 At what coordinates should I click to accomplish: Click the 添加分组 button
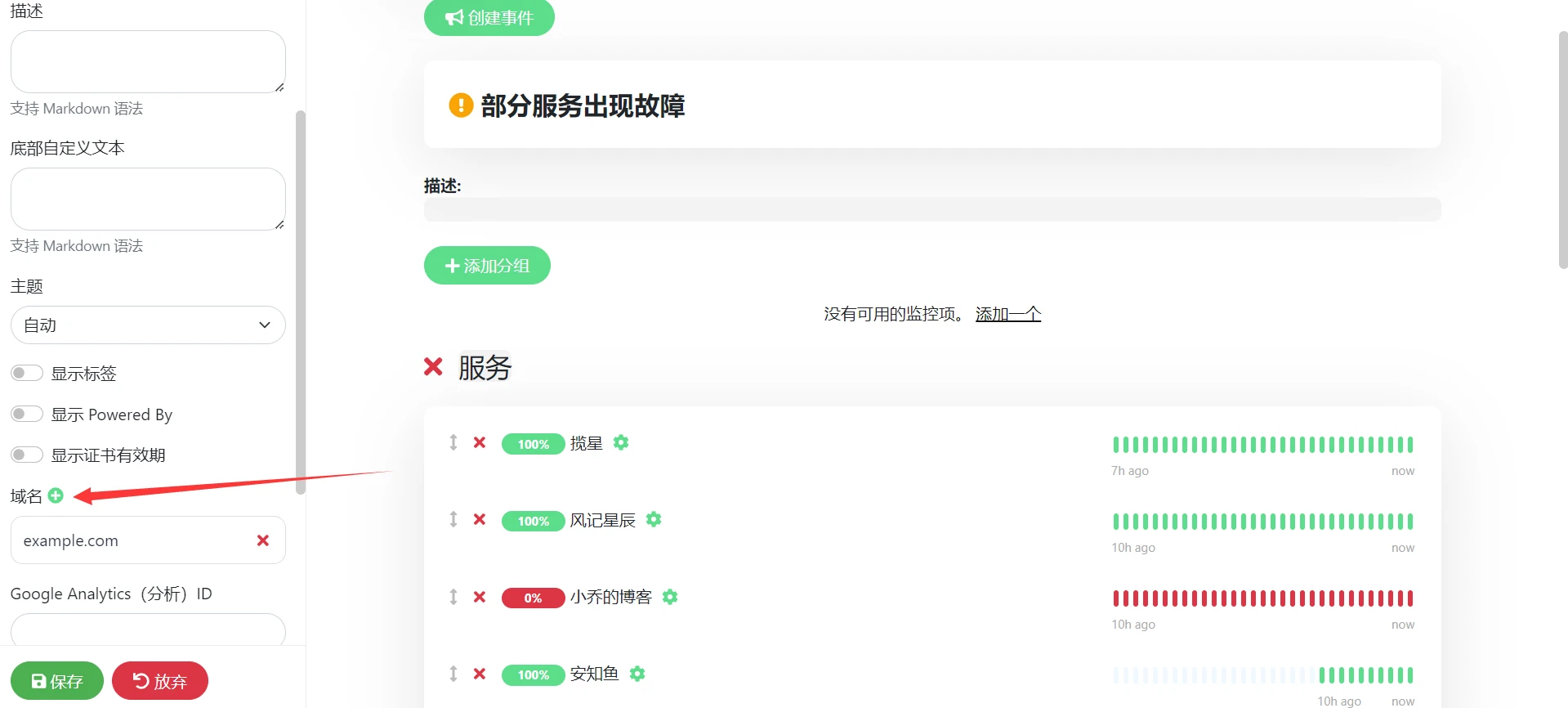[x=487, y=266]
